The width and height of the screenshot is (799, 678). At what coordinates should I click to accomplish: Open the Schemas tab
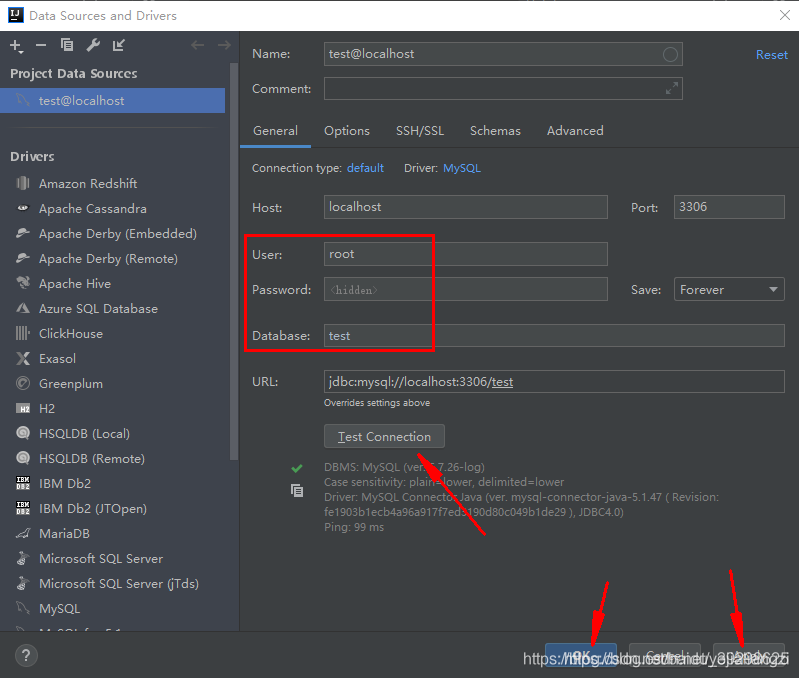(495, 131)
